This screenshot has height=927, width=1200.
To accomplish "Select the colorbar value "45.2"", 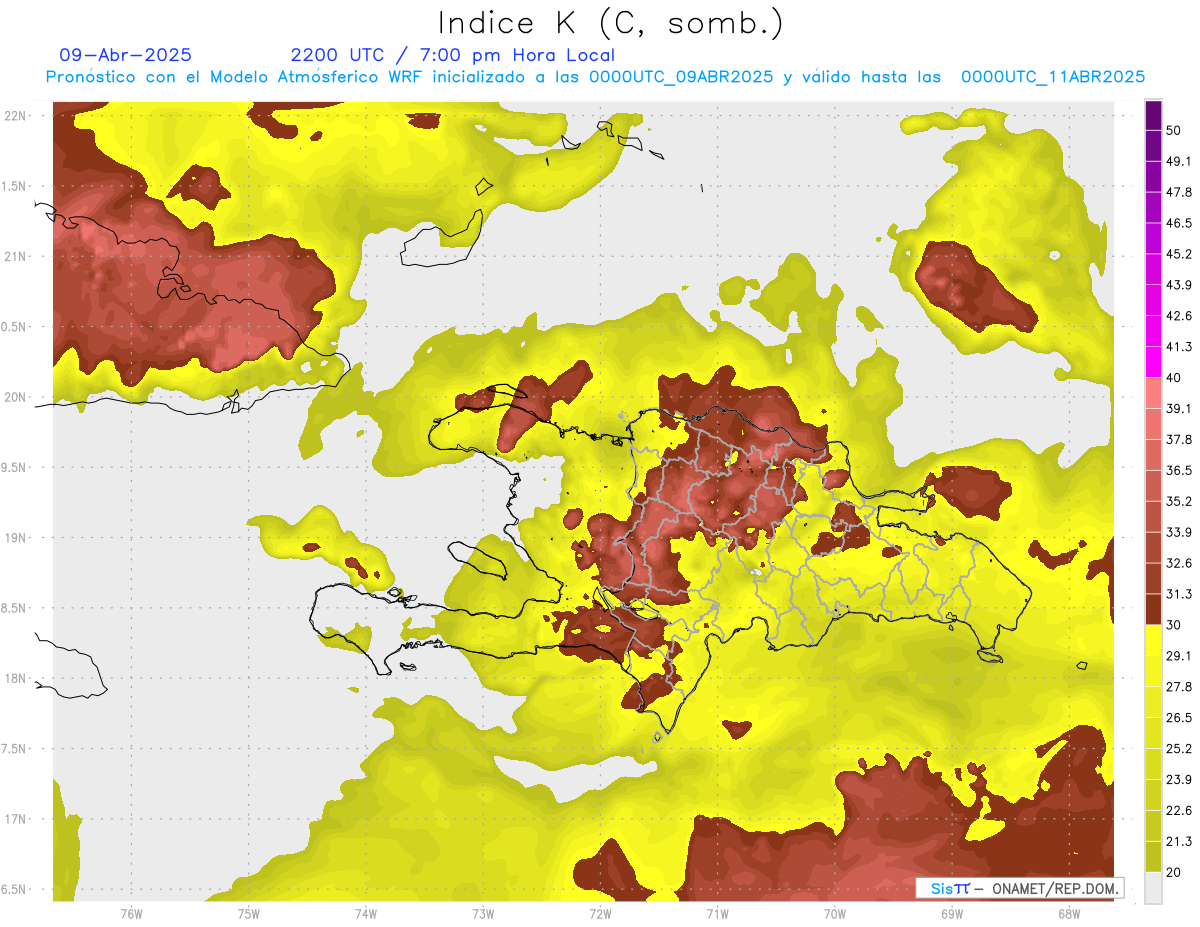I will click(1179, 254).
